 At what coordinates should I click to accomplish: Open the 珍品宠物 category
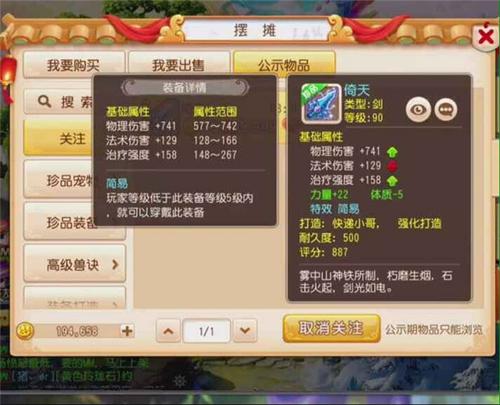pos(59,180)
